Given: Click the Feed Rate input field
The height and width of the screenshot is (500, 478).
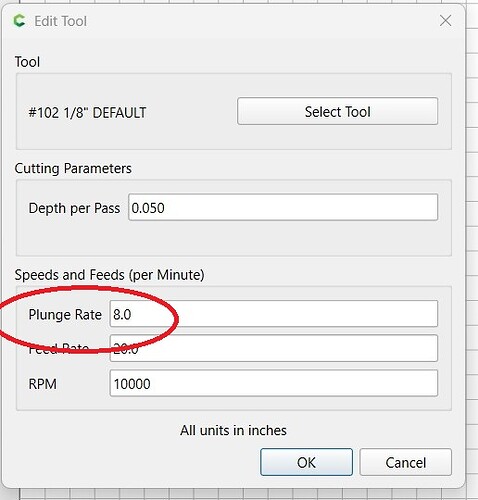Looking at the screenshot, I should point(273,348).
